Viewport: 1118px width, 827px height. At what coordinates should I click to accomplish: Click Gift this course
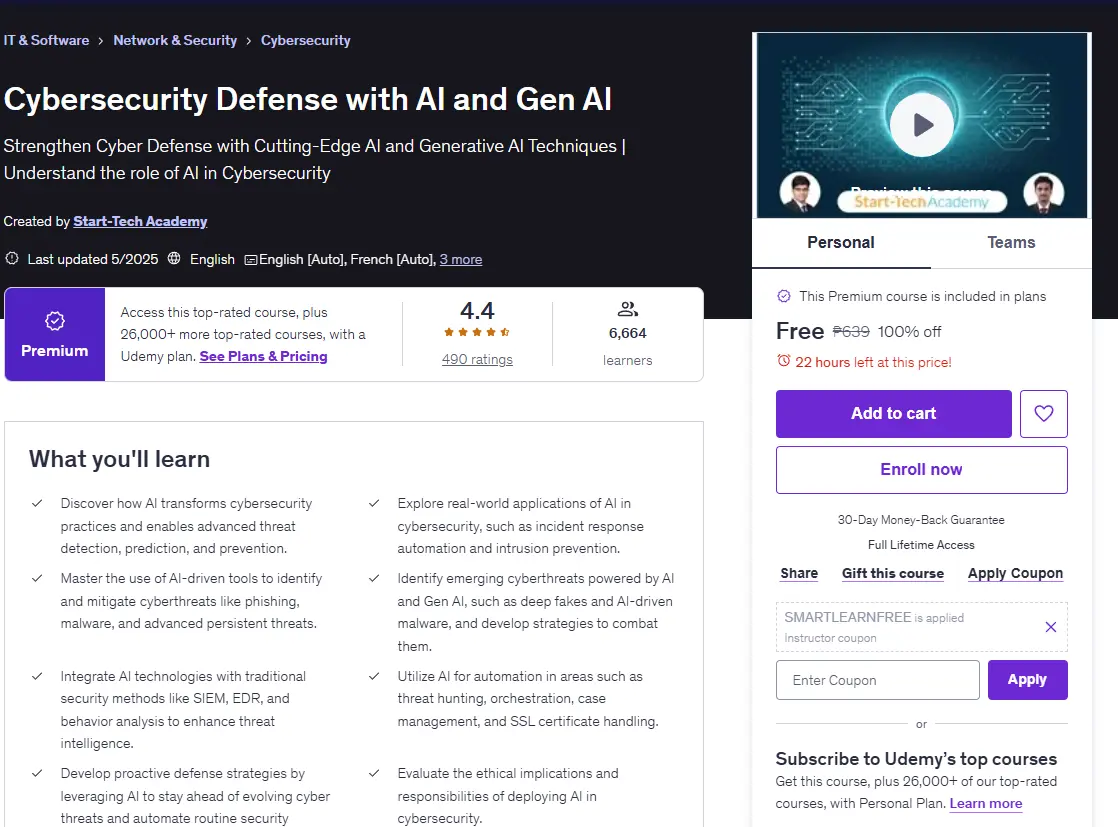tap(893, 573)
